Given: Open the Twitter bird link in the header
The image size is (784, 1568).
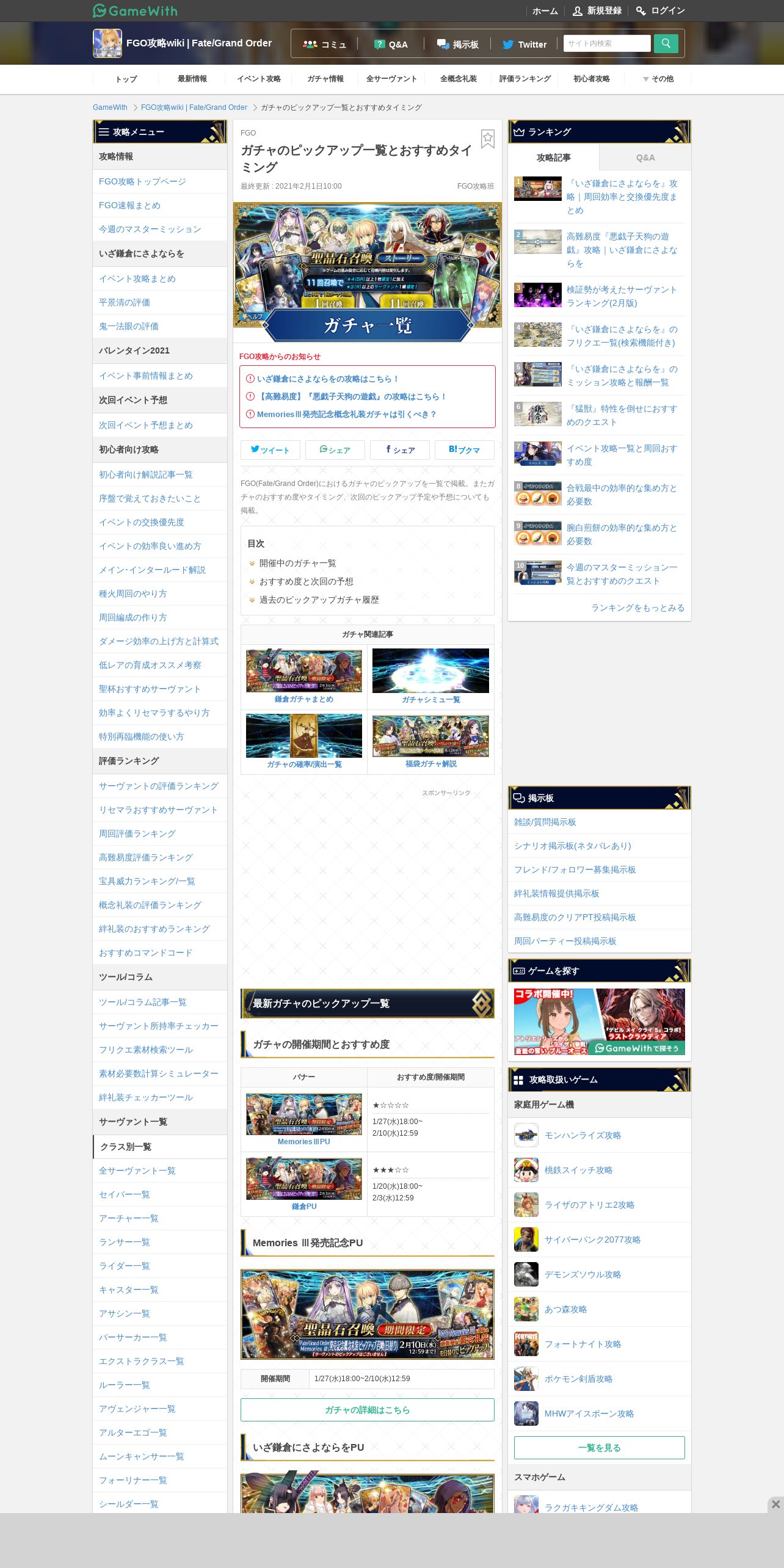Looking at the screenshot, I should tap(524, 44).
